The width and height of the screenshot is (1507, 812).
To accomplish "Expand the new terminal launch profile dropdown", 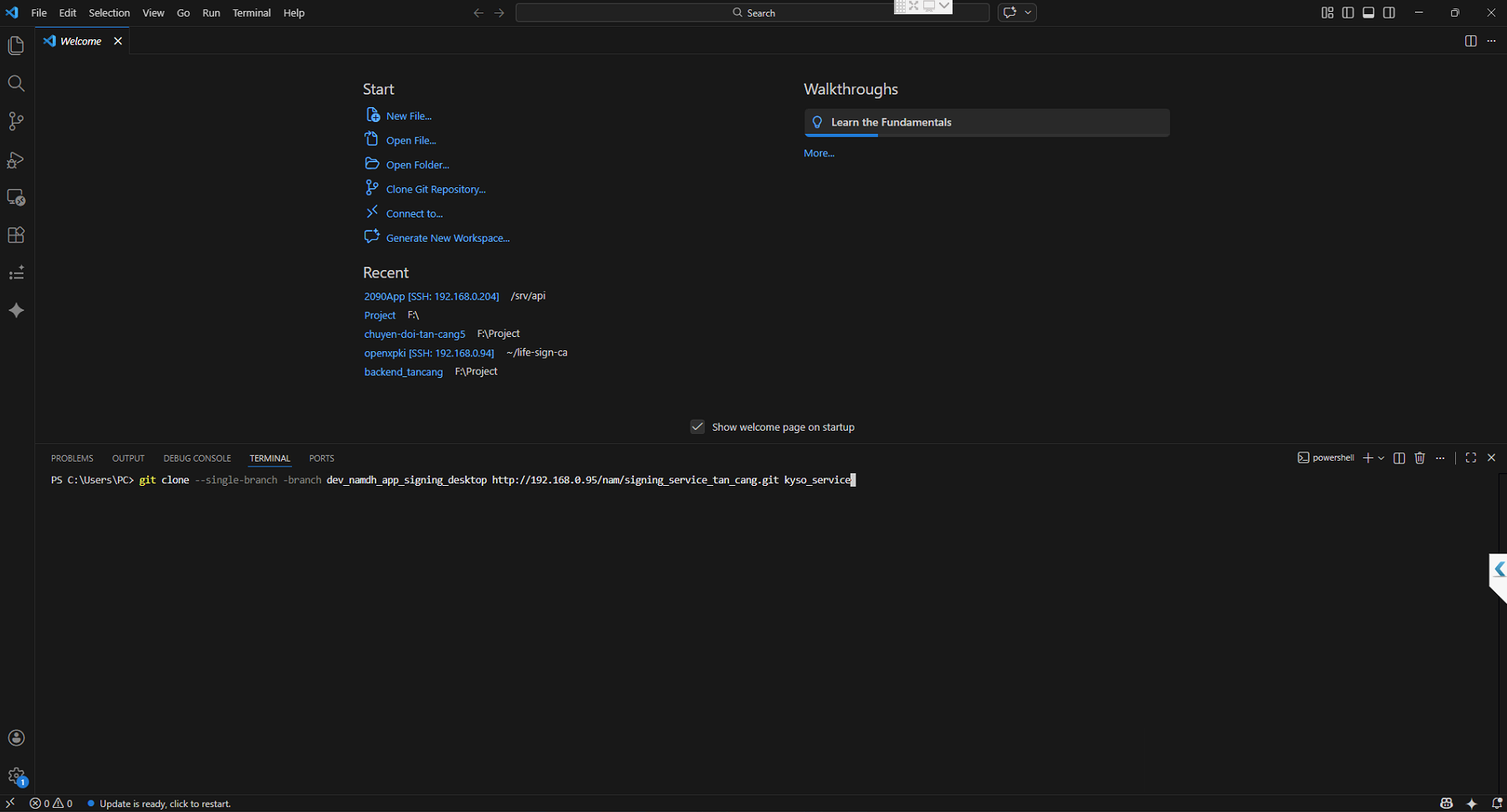I will (x=1381, y=458).
